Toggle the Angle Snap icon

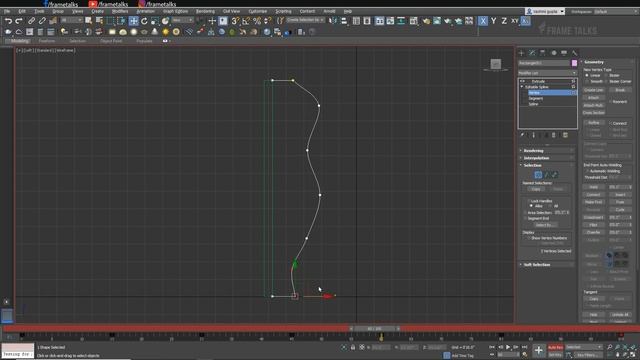tap(246, 21)
